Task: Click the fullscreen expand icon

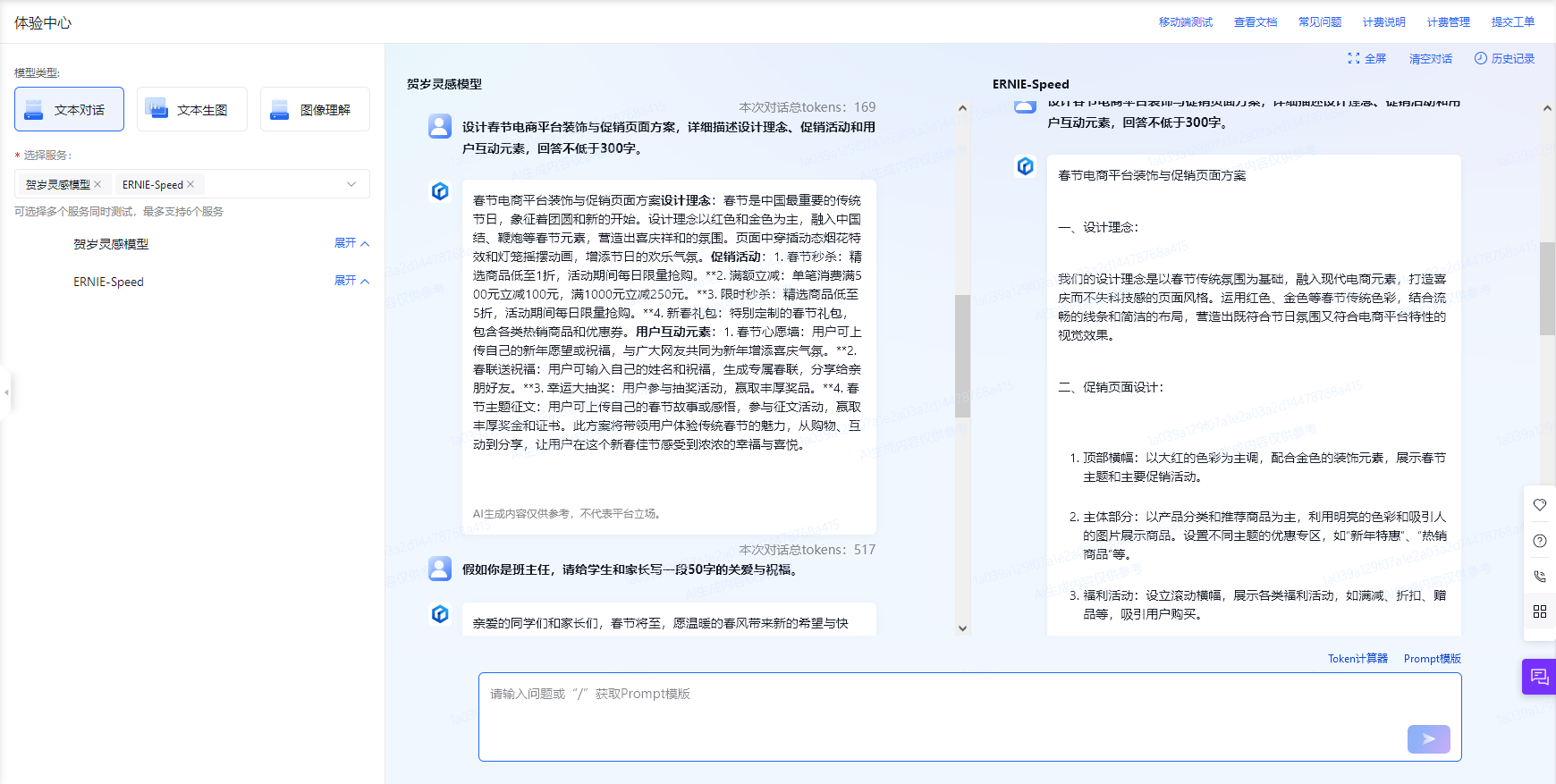Action: pos(1354,58)
